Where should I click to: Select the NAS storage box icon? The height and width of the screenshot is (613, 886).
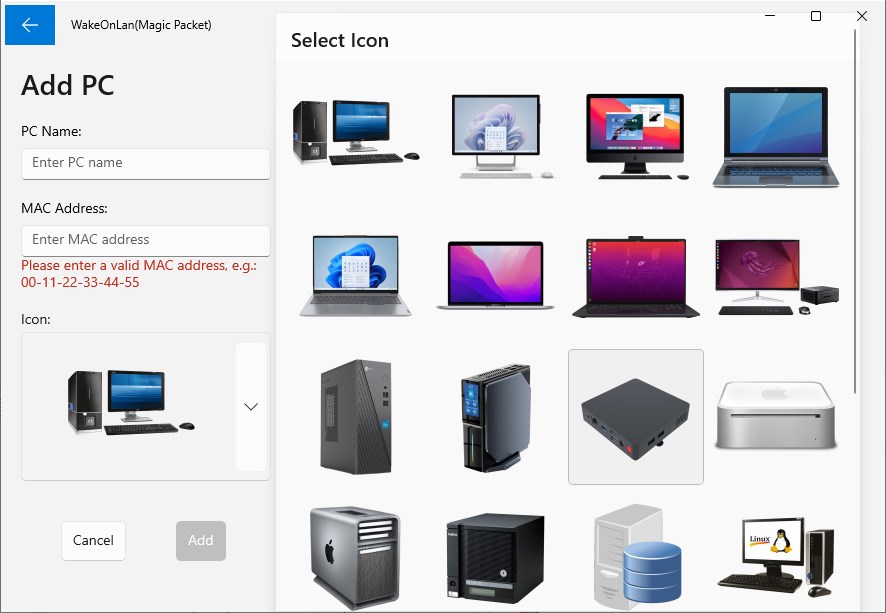[495, 557]
